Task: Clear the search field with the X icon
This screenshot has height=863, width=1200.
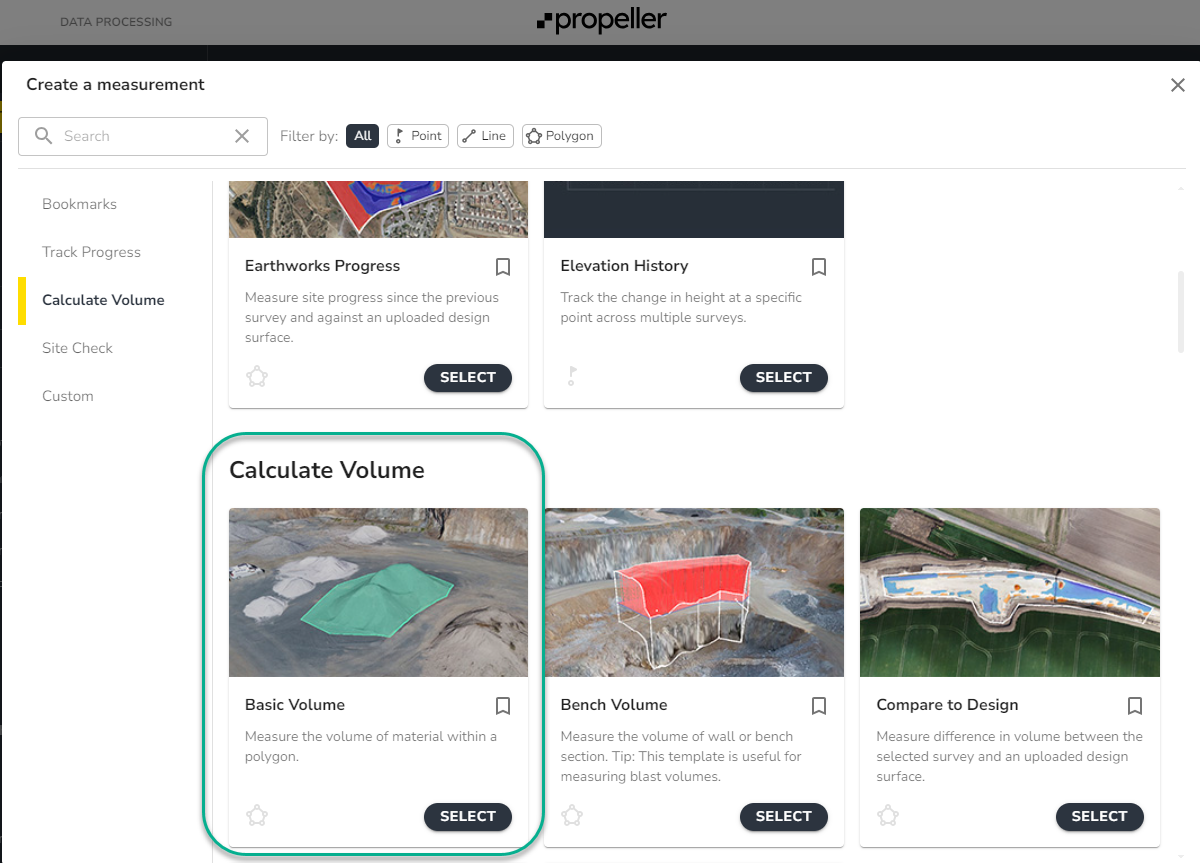Action: [242, 136]
